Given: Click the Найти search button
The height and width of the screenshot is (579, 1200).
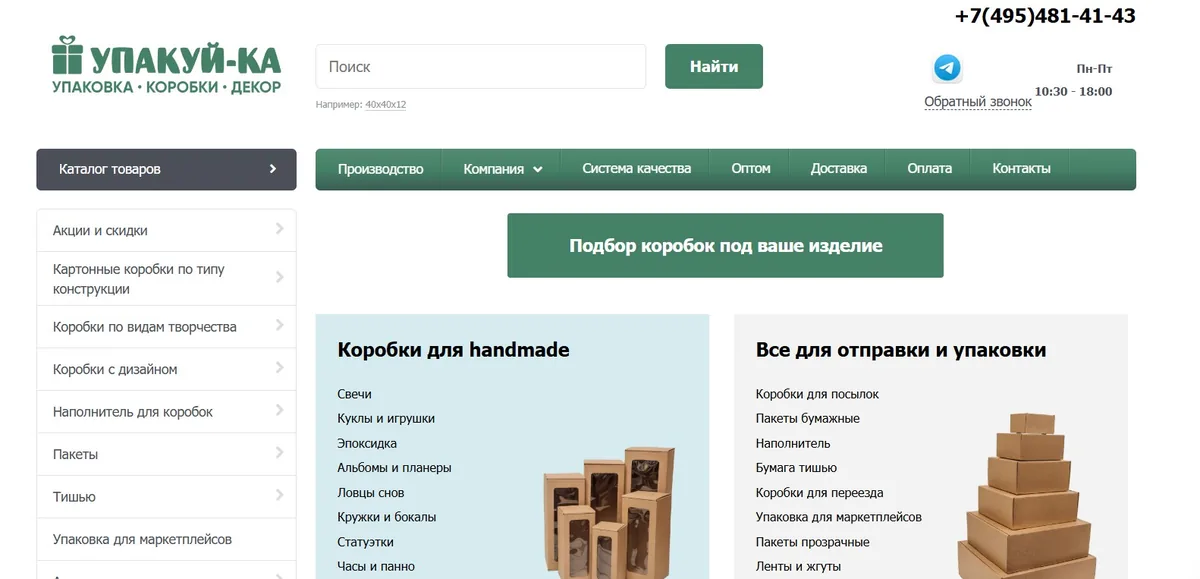Looking at the screenshot, I should click(714, 66).
